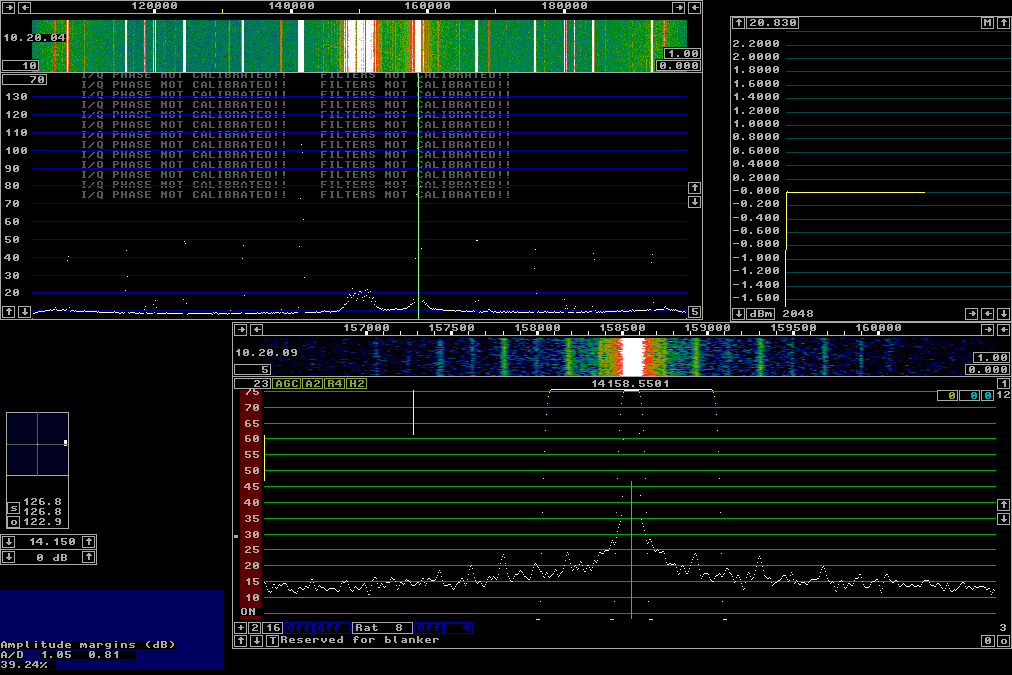Viewport: 1012px width, 675px height.
Task: Decrease 0 dB gain with down arrow
Action: pyautogui.click(x=8, y=557)
